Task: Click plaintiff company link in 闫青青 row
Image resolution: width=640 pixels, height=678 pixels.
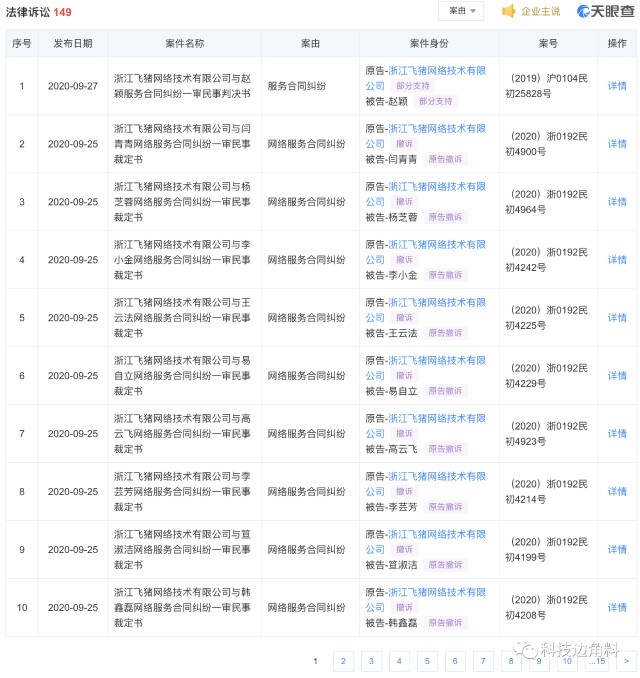Action: click(x=437, y=128)
